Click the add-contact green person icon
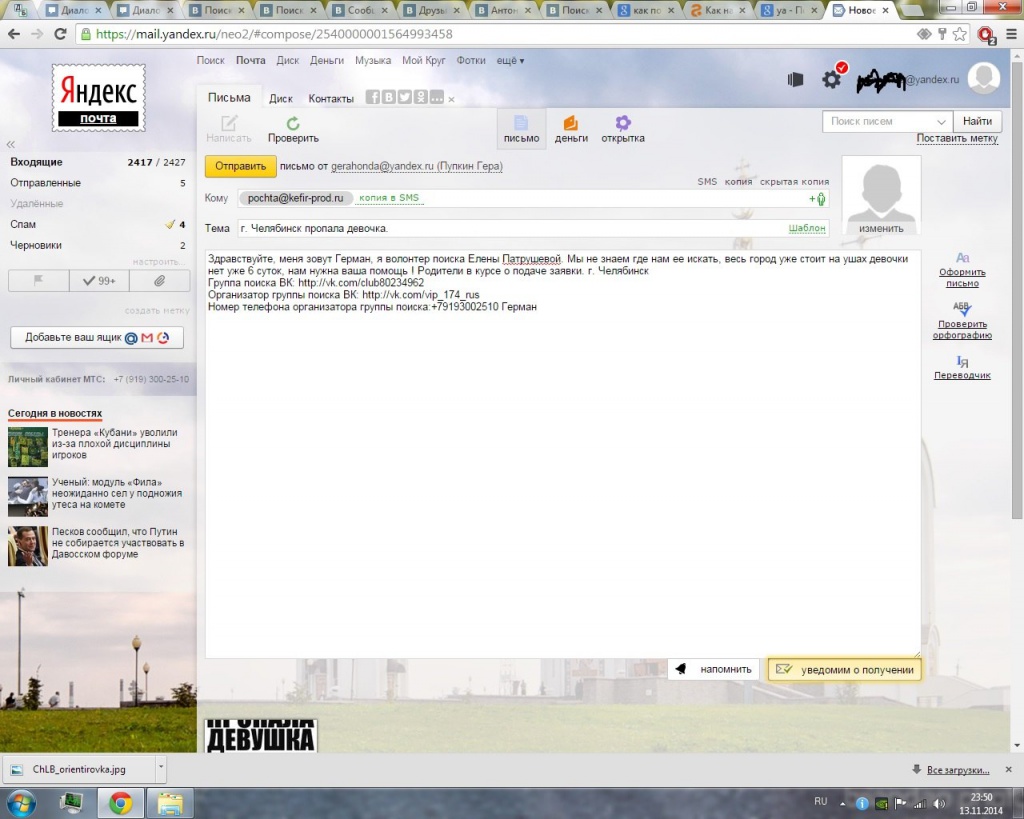 tap(819, 199)
